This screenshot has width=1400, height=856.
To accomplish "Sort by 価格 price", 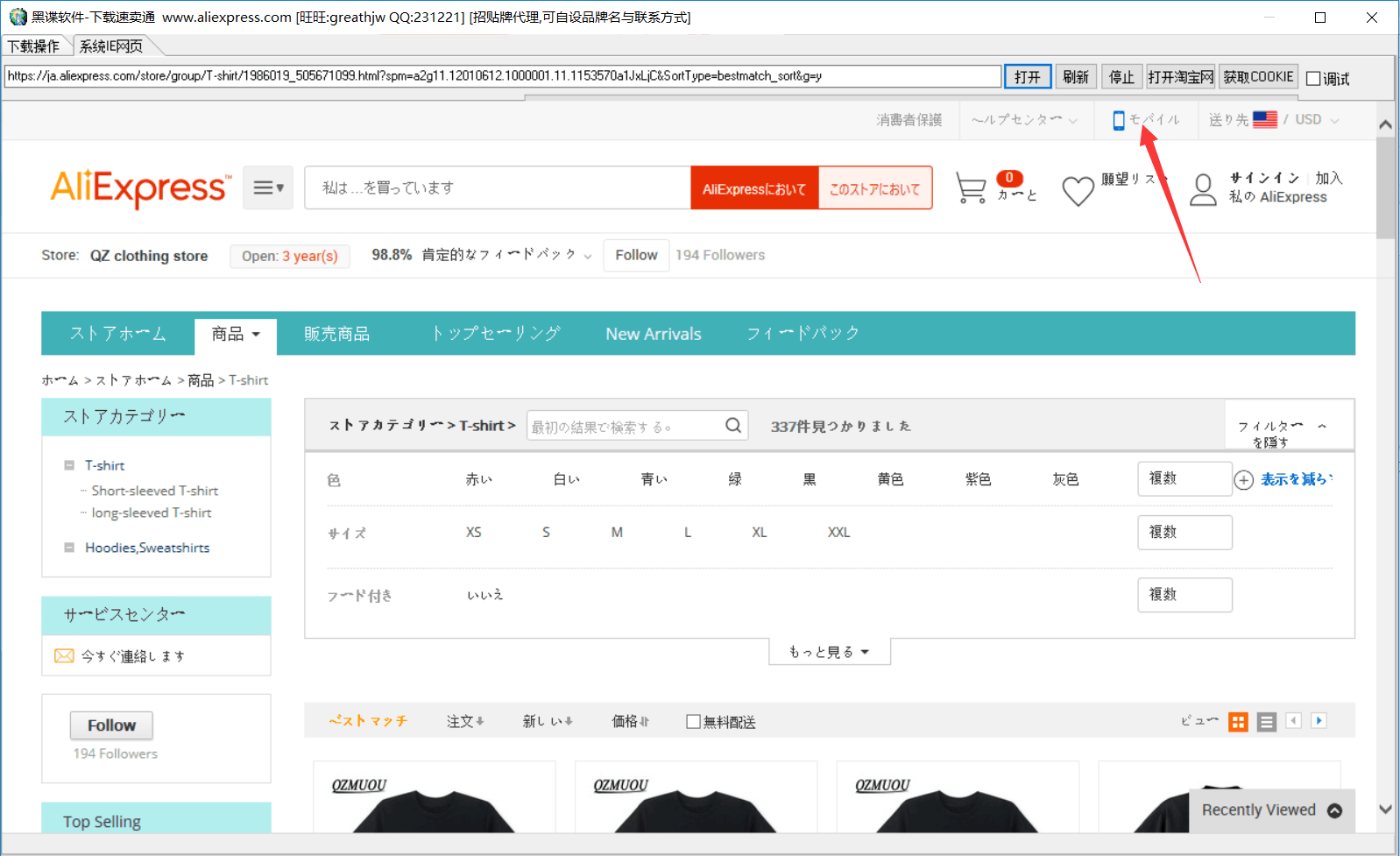I will 631,721.
